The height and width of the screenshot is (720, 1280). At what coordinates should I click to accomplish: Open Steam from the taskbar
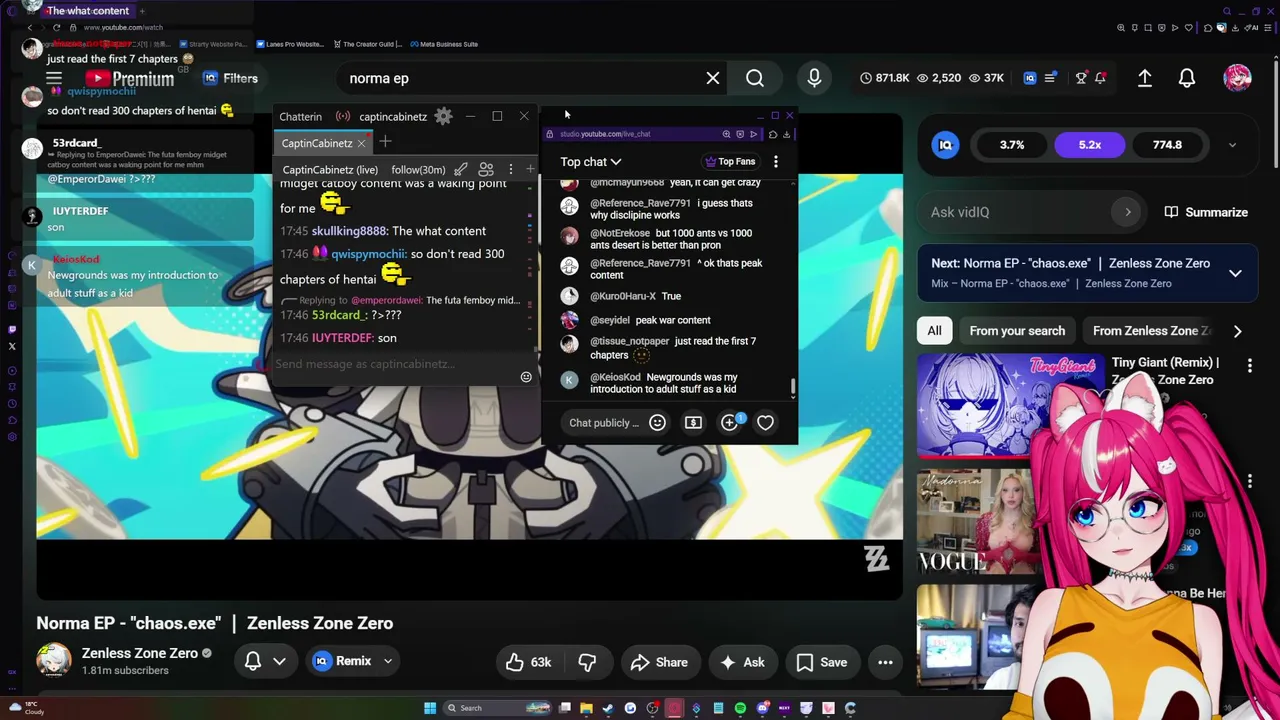[x=608, y=708]
